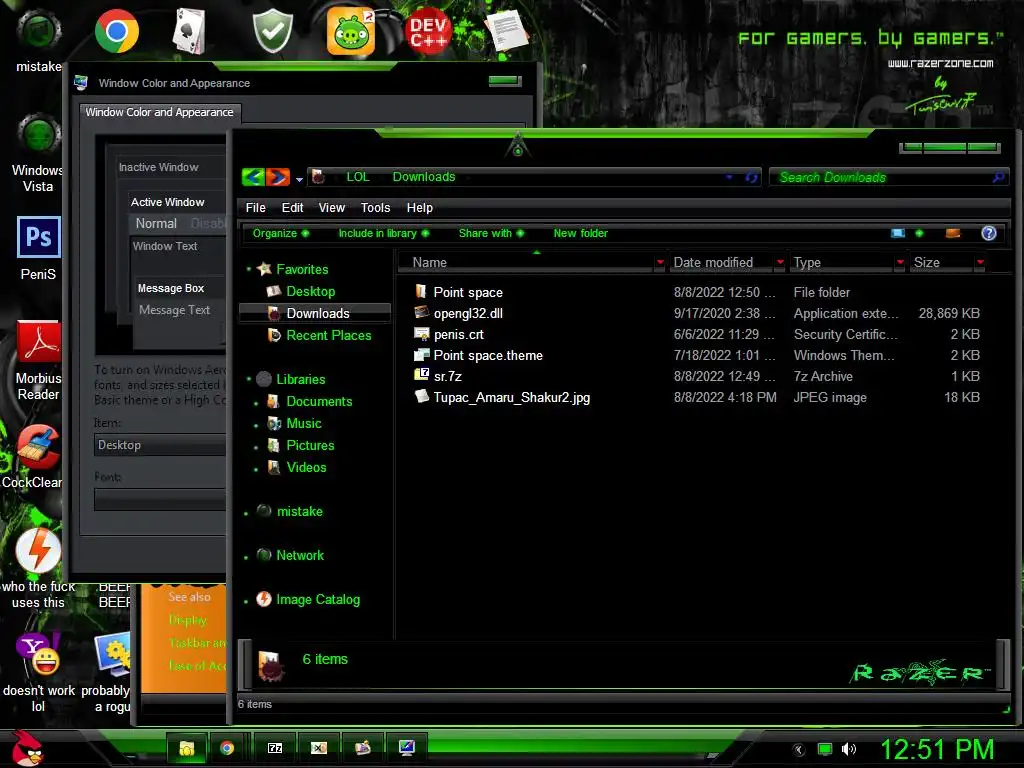This screenshot has height=768, width=1024.
Task: Open the Solitaire cards desktop icon
Action: [189, 31]
